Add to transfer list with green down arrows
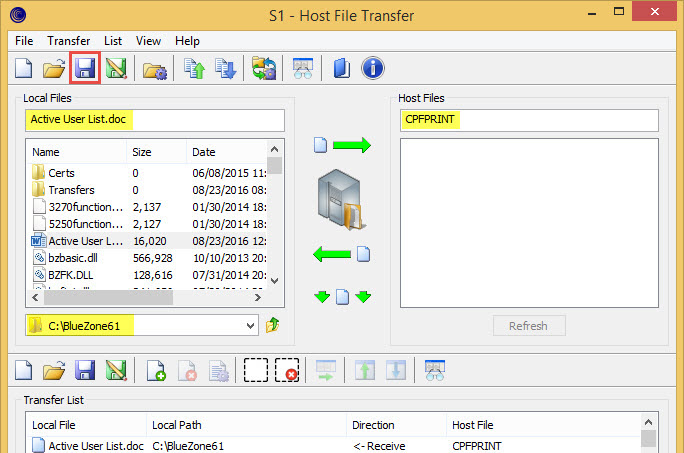Viewport: 684px width, 453px height. (x=342, y=297)
